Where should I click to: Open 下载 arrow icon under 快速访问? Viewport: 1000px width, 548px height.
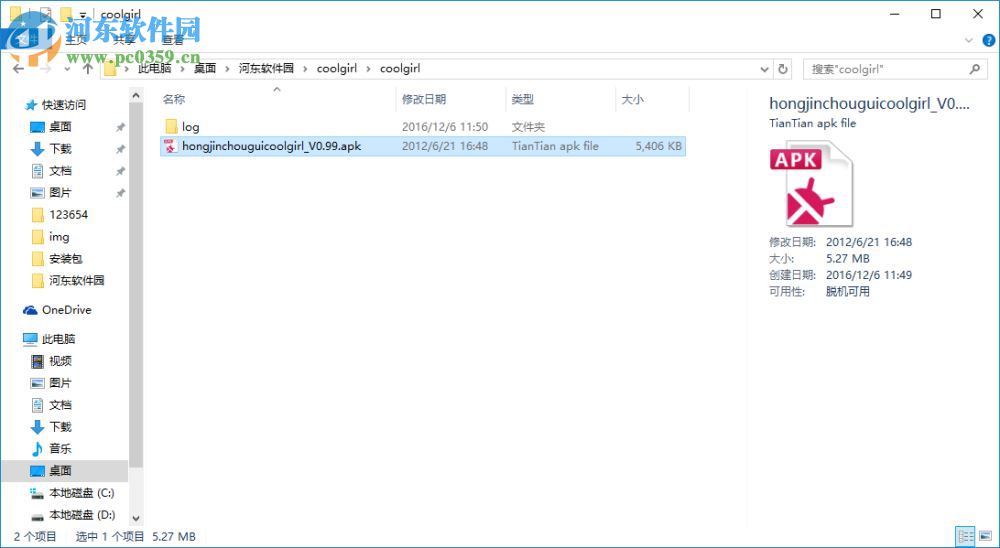(x=38, y=149)
